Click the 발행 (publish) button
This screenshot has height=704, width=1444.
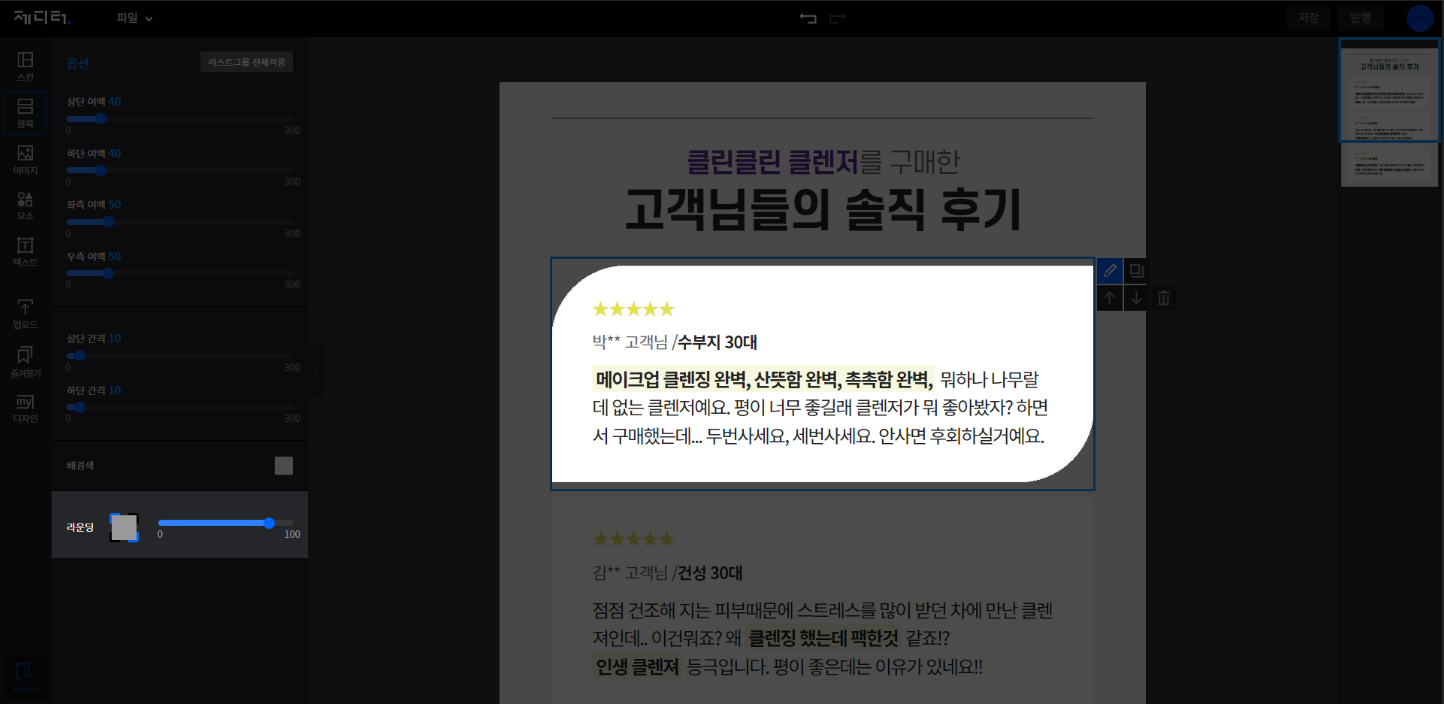click(x=1360, y=18)
